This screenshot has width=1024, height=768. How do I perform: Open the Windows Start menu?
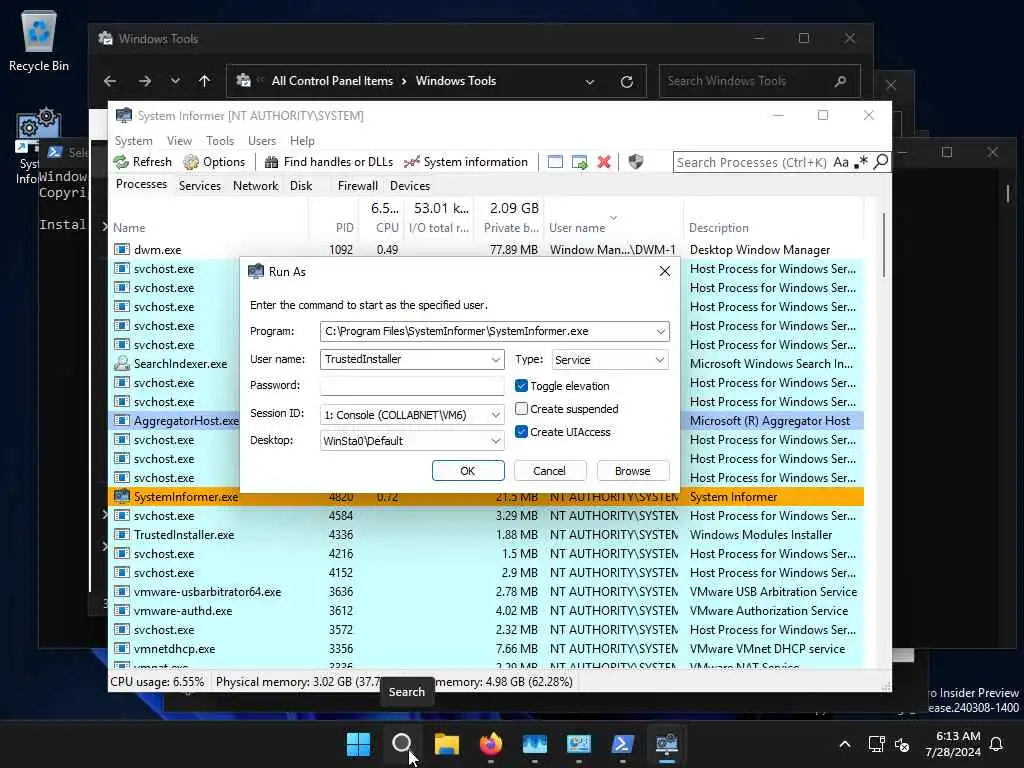pos(358,744)
